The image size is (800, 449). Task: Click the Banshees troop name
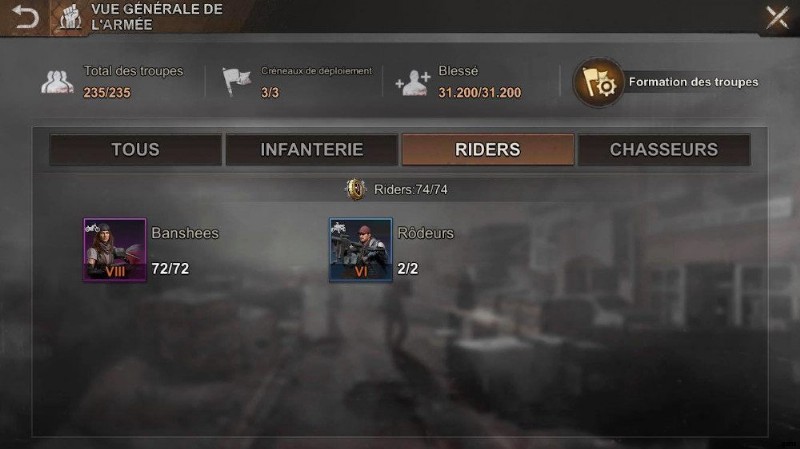[x=185, y=233]
